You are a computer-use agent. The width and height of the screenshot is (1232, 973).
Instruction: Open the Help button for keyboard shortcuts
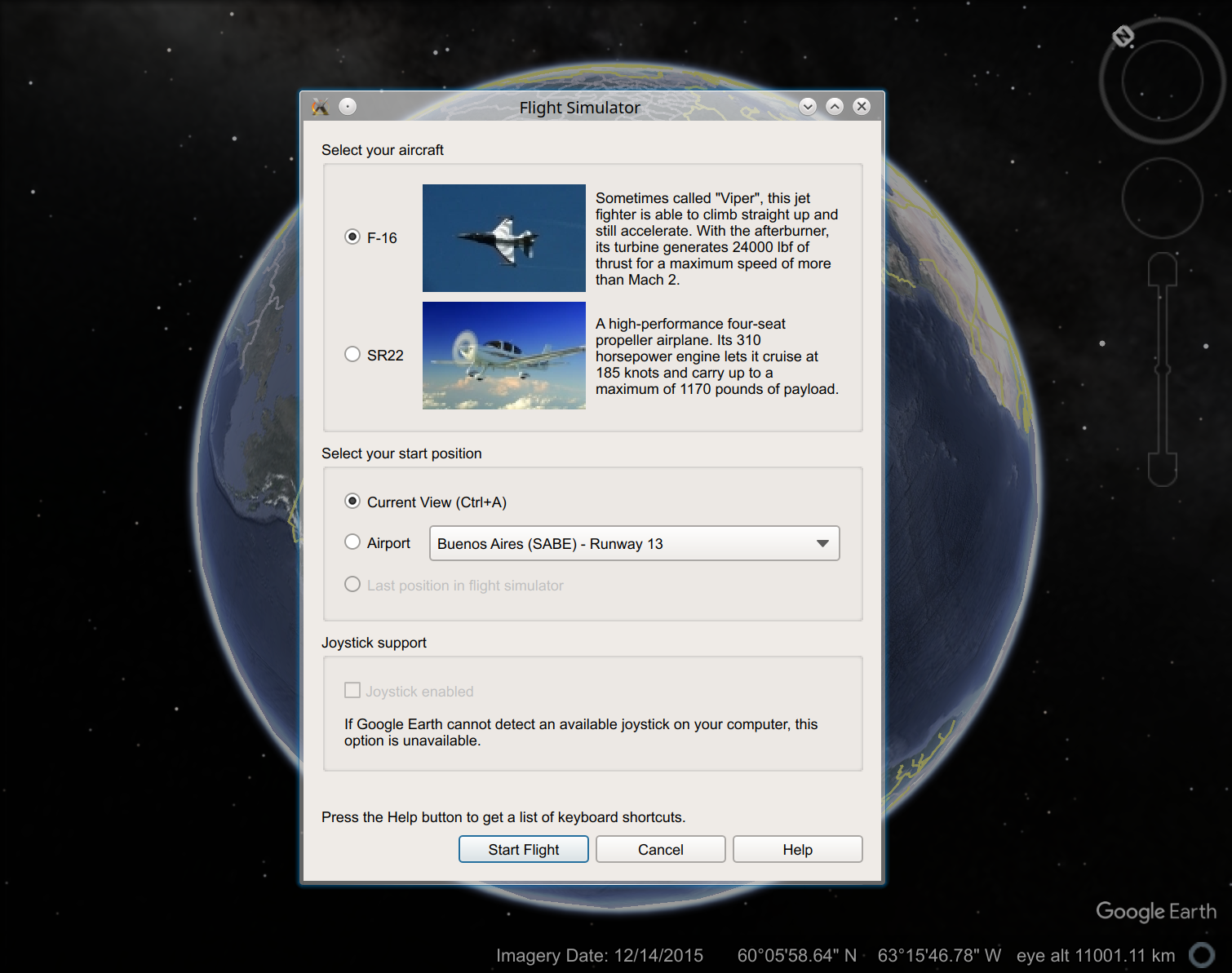[x=798, y=849]
